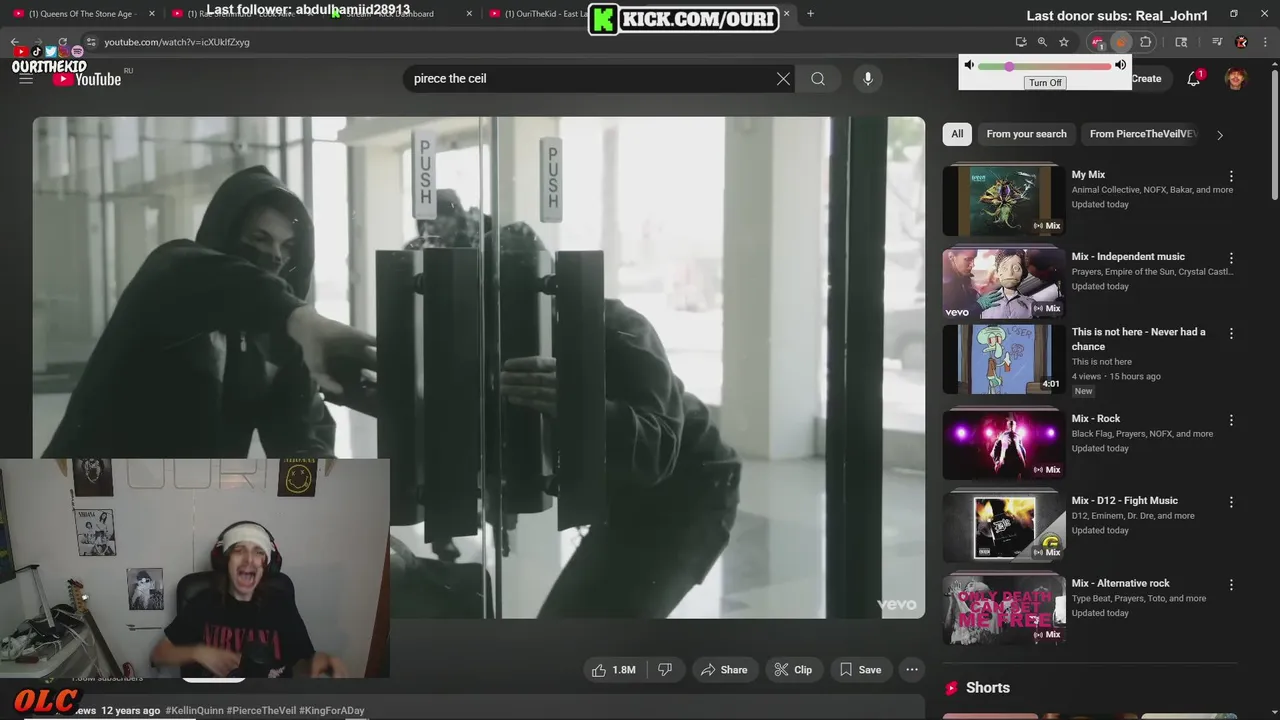The height and width of the screenshot is (720, 1280).
Task: Go to the YouTube home logo
Action: tap(87, 79)
